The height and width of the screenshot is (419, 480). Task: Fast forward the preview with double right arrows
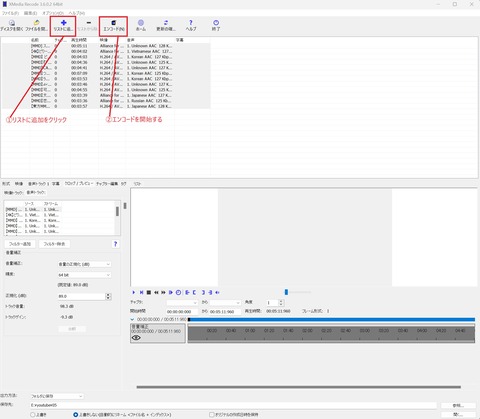coord(163,292)
